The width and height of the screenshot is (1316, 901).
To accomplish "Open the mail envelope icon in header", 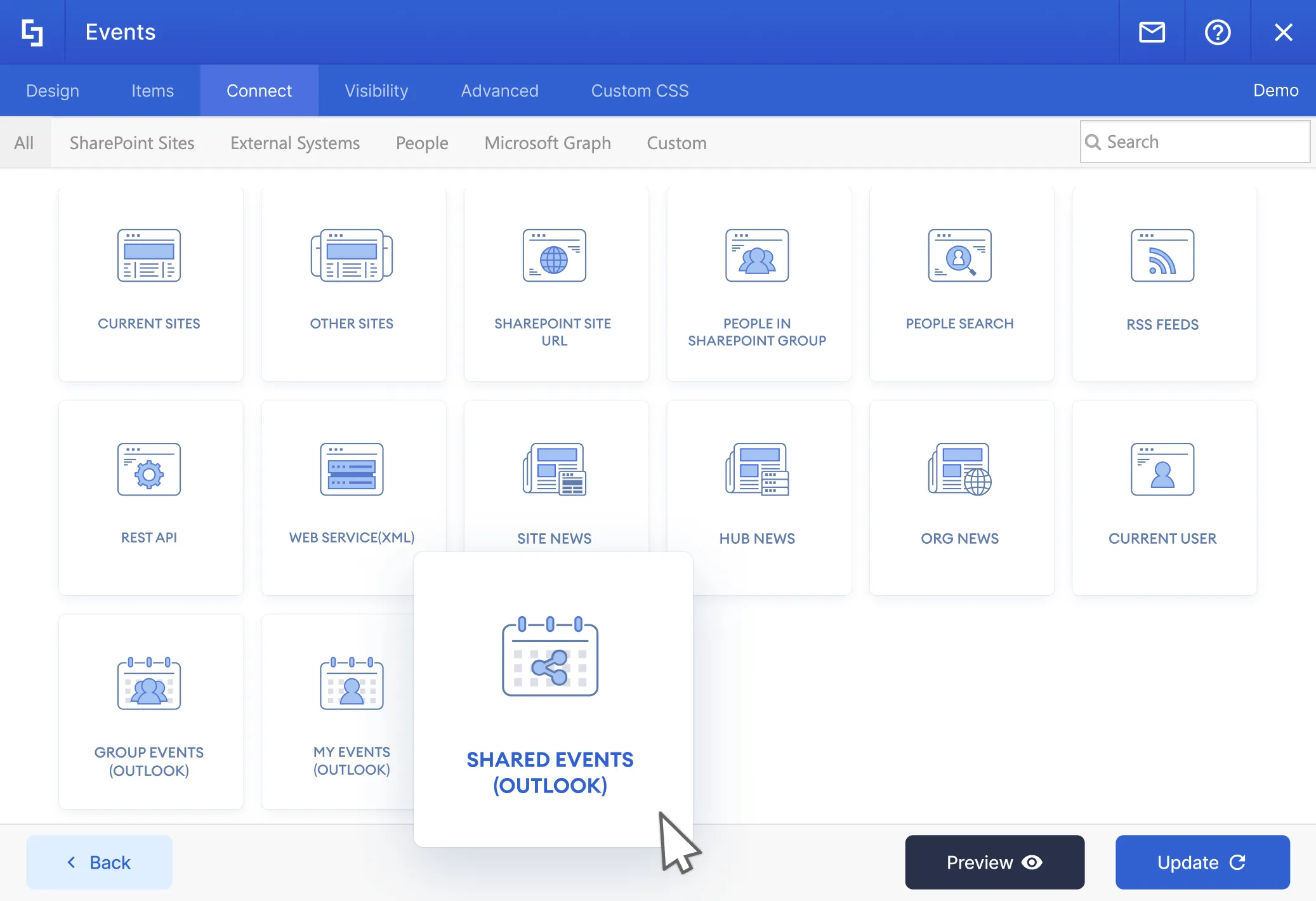I will (1152, 32).
